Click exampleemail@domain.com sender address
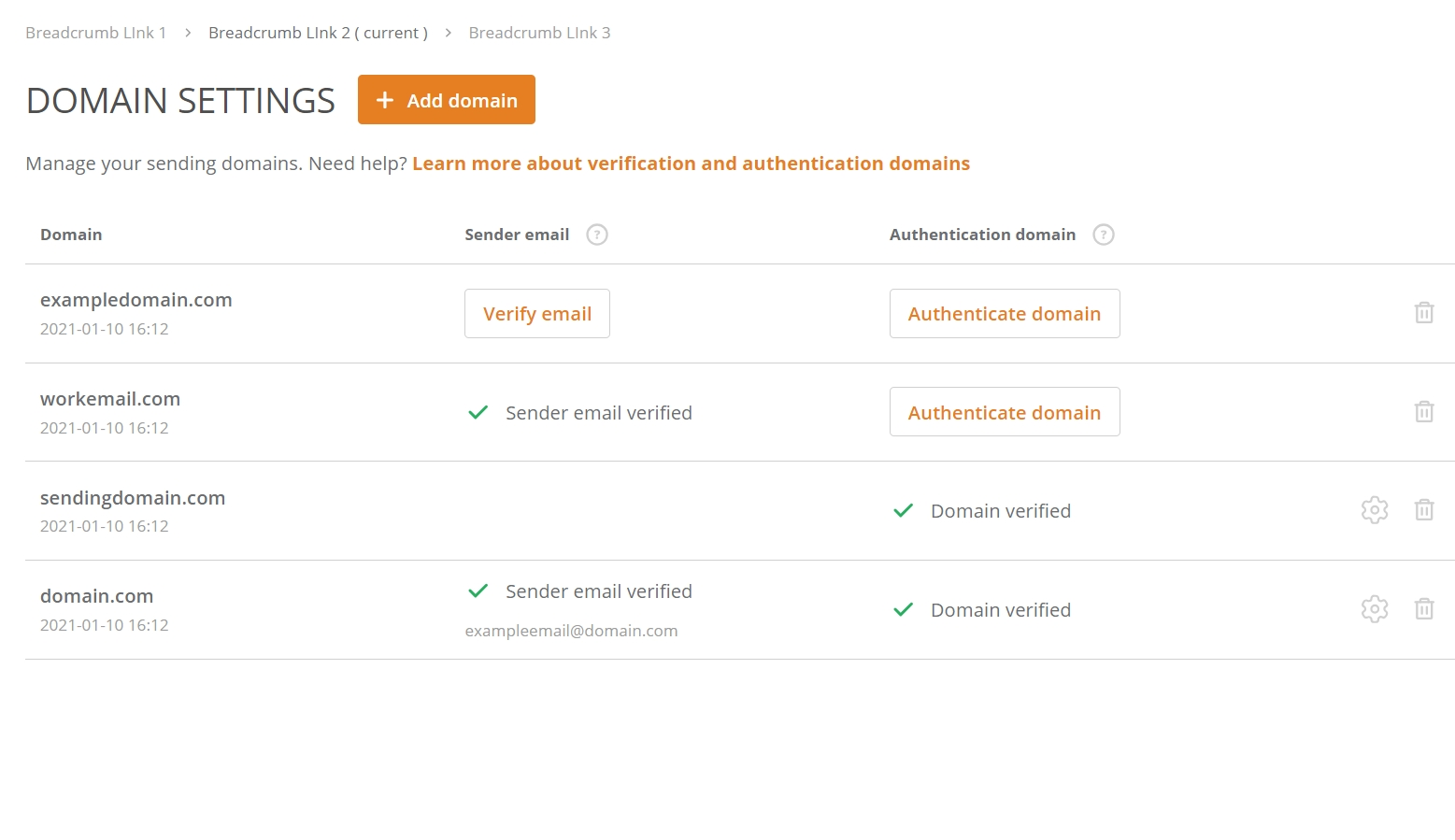Image resolution: width=1455 pixels, height=840 pixels. pyautogui.click(x=571, y=631)
